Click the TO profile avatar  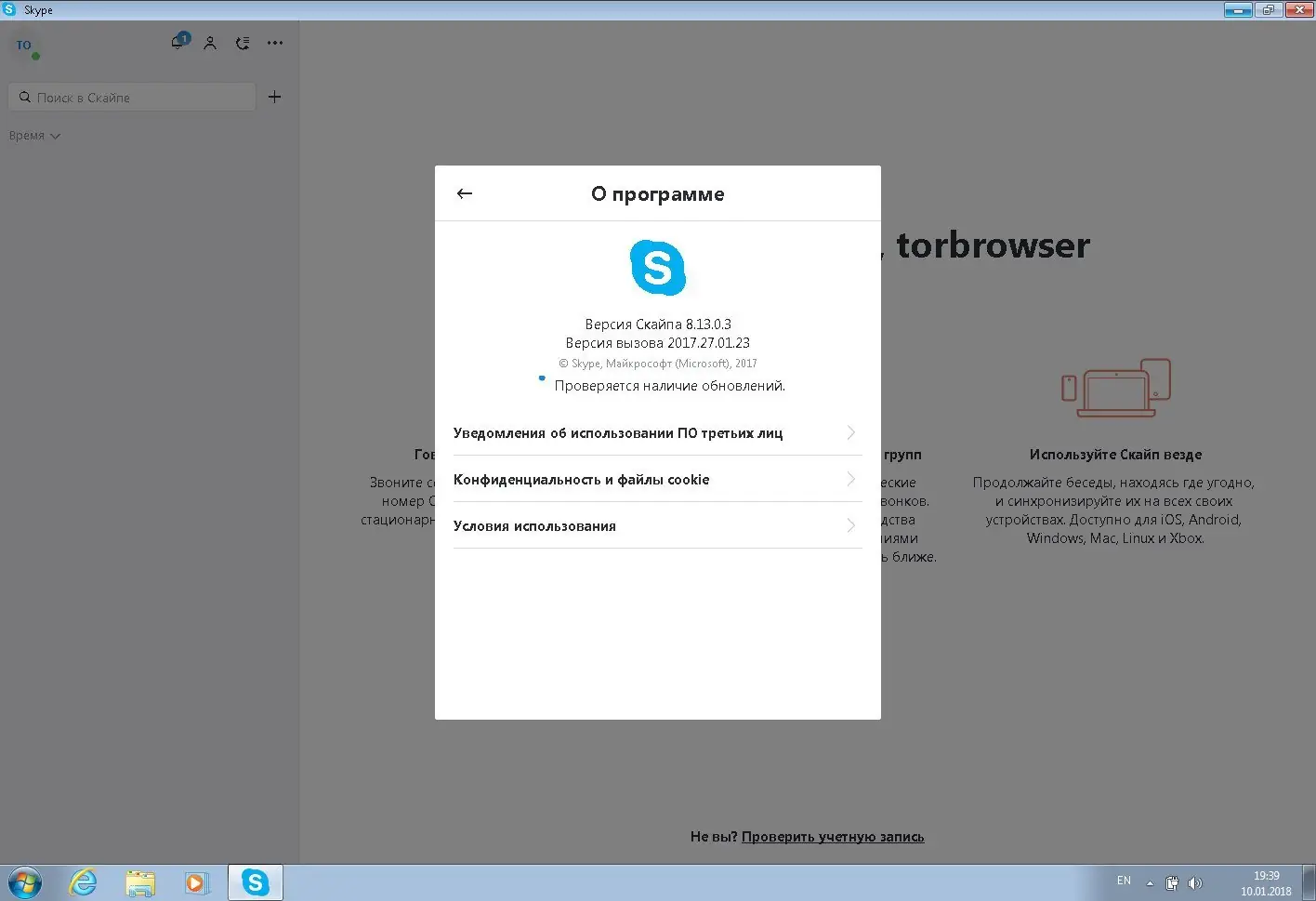(x=23, y=45)
